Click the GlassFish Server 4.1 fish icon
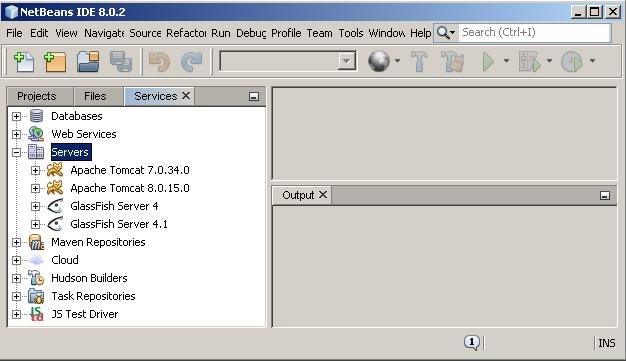 55,224
